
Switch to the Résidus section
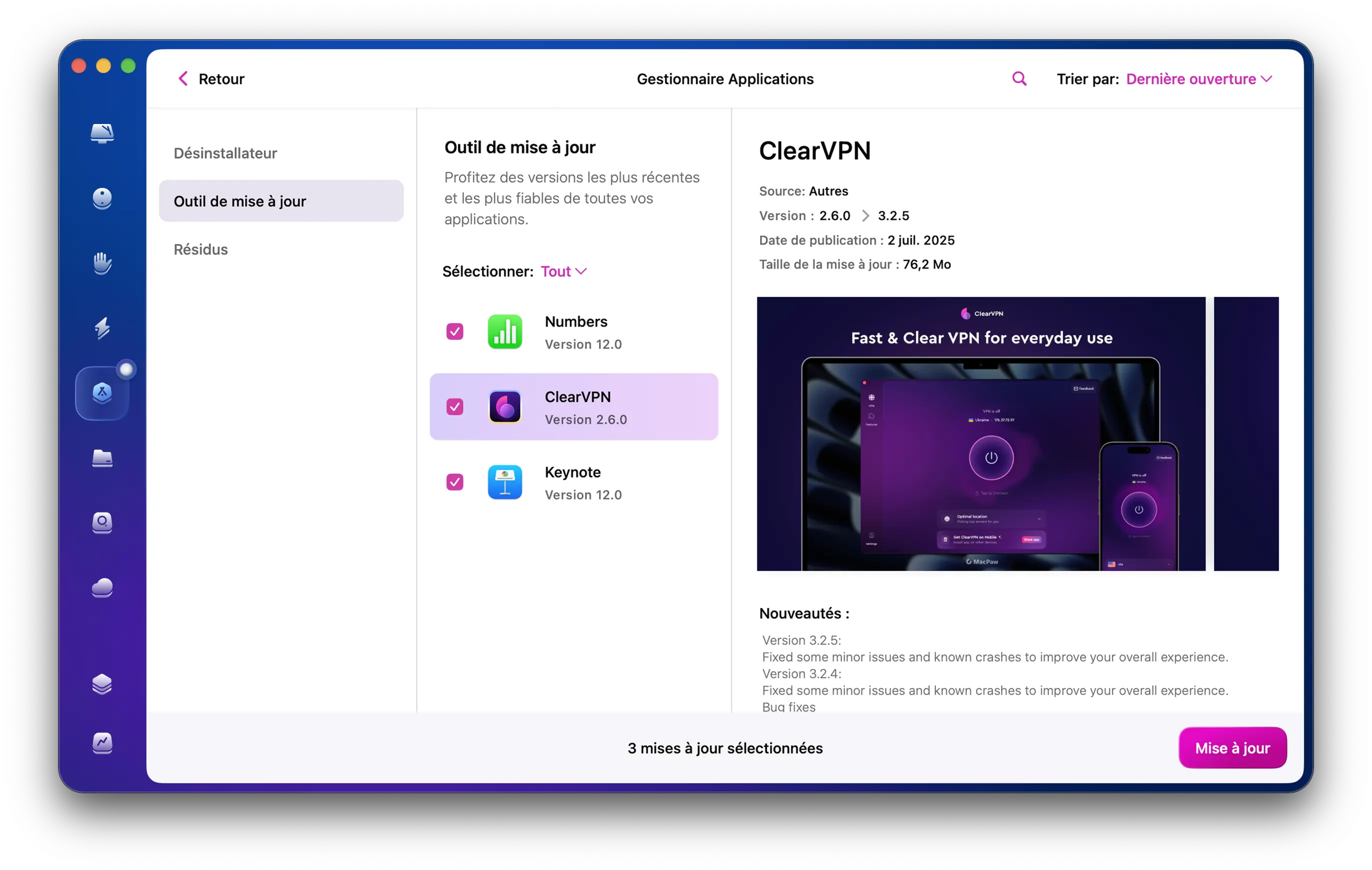click(200, 249)
